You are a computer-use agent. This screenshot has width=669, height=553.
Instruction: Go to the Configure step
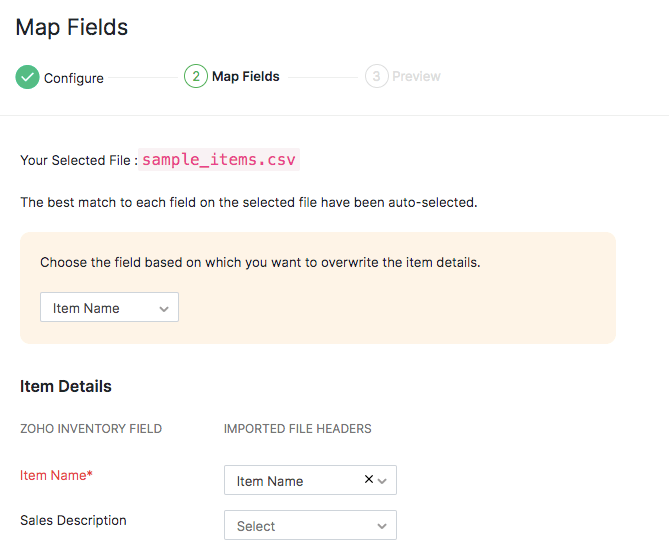point(73,77)
